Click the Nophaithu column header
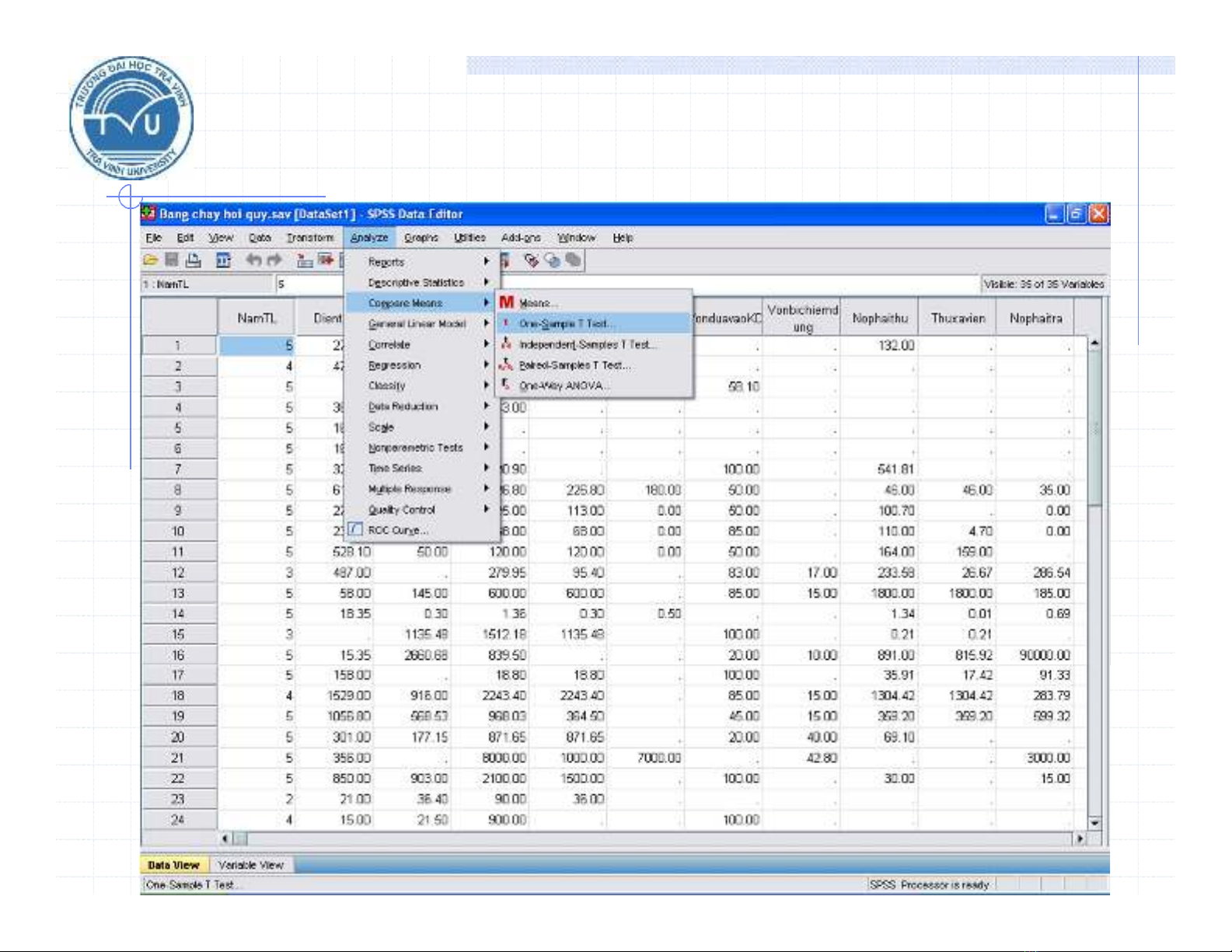Screen dimensions: 1232x952 tap(879, 318)
